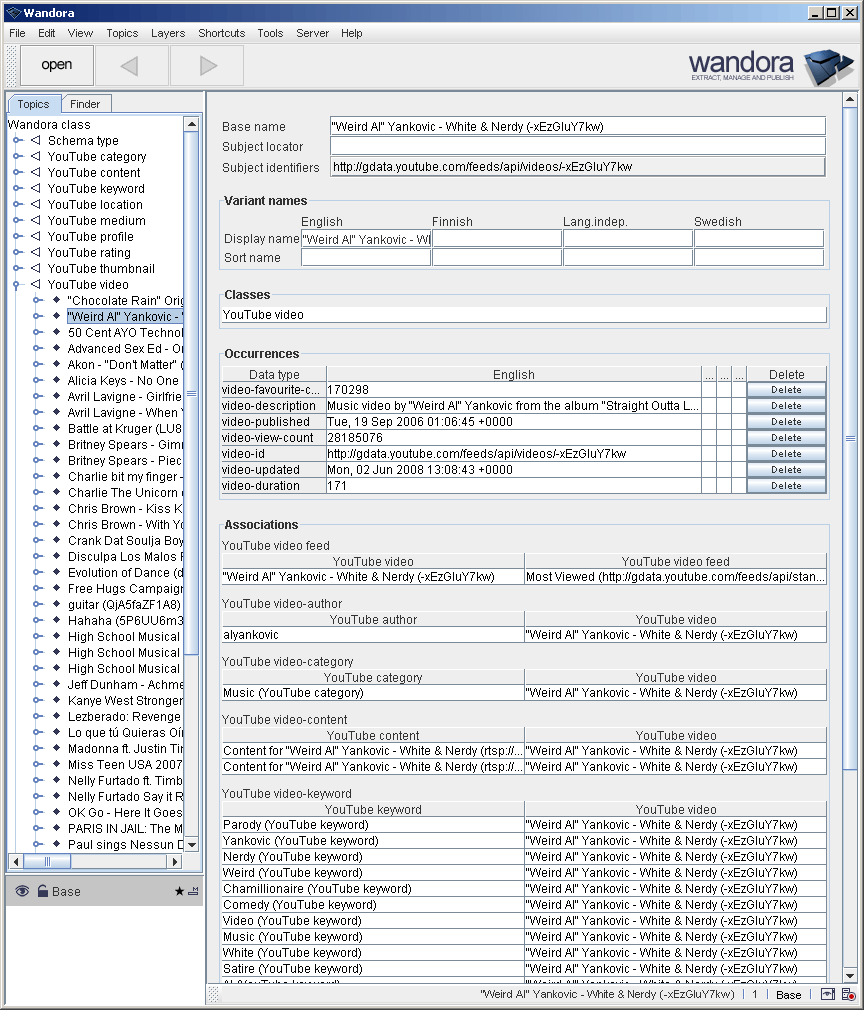Viewport: 864px width, 1010px height.
Task: Click the Wandora logo in toolbar
Action: click(770, 66)
